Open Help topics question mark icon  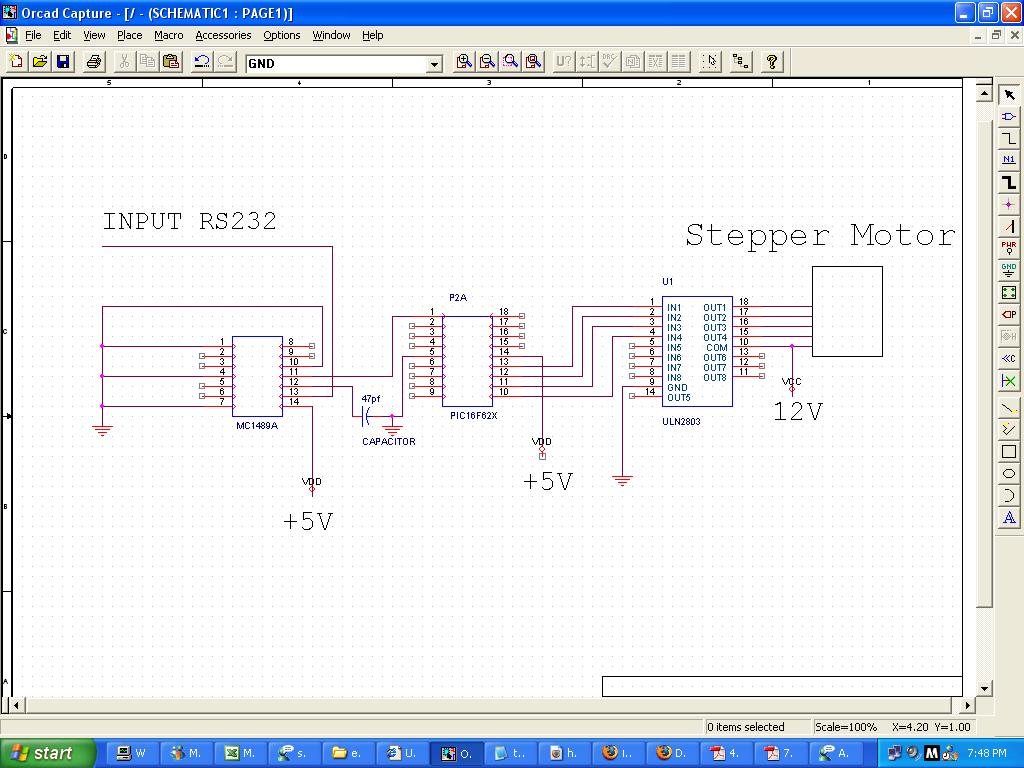point(772,62)
